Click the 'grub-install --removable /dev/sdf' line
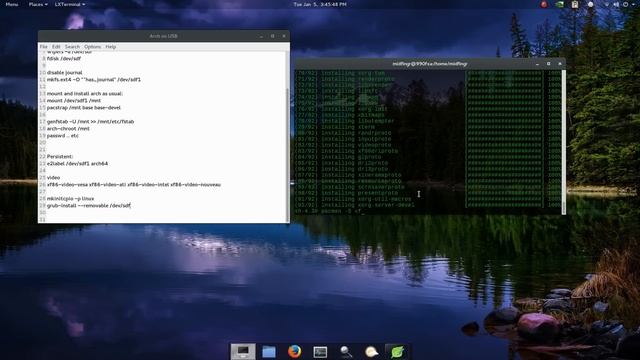Image resolution: width=640 pixels, height=360 pixels. [89, 206]
